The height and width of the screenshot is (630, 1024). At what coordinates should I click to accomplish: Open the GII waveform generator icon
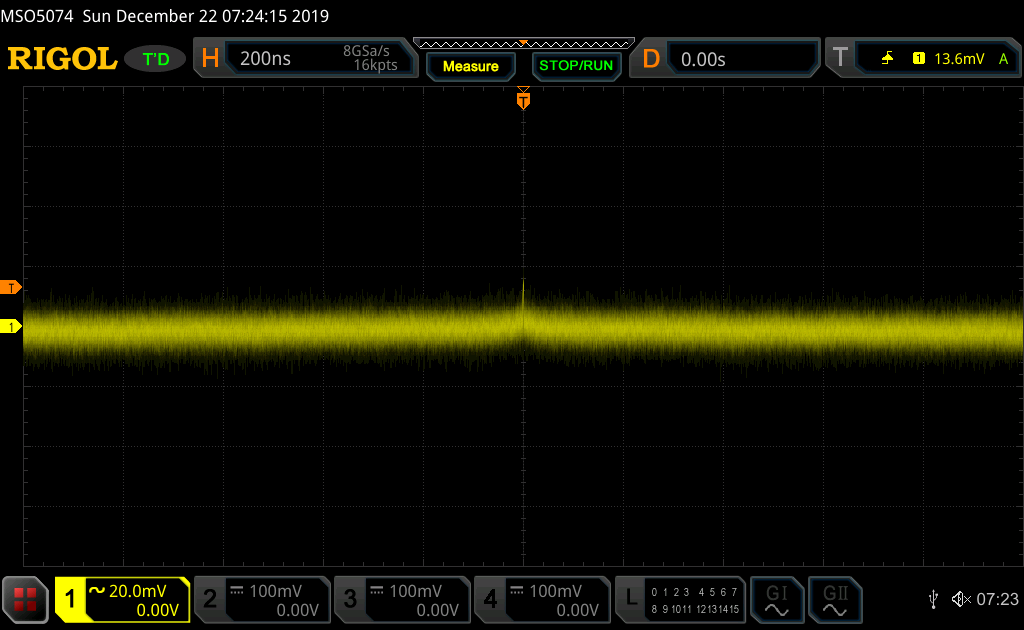click(x=834, y=599)
